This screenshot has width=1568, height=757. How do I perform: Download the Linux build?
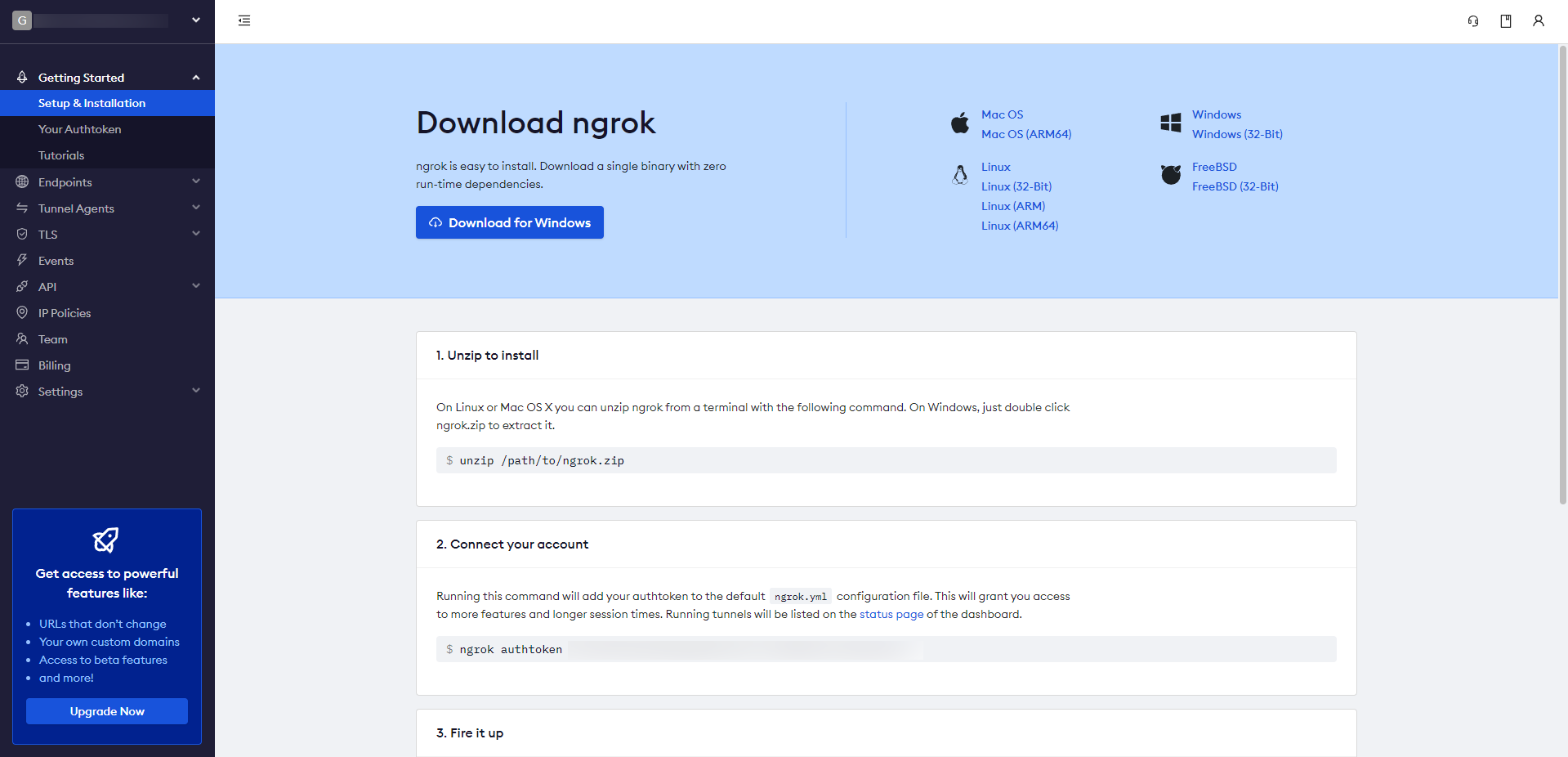(995, 167)
